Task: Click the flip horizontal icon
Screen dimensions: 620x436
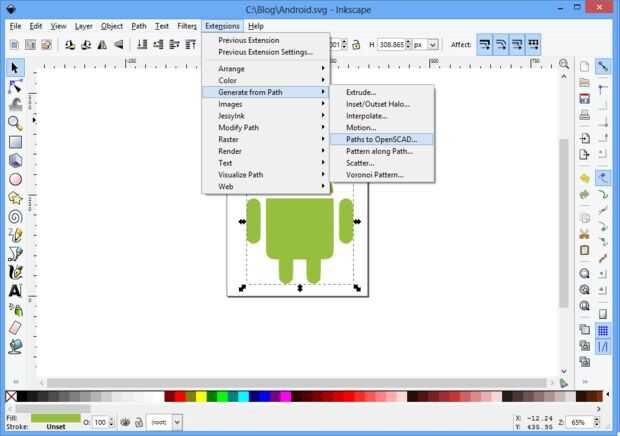Action: [x=102, y=45]
